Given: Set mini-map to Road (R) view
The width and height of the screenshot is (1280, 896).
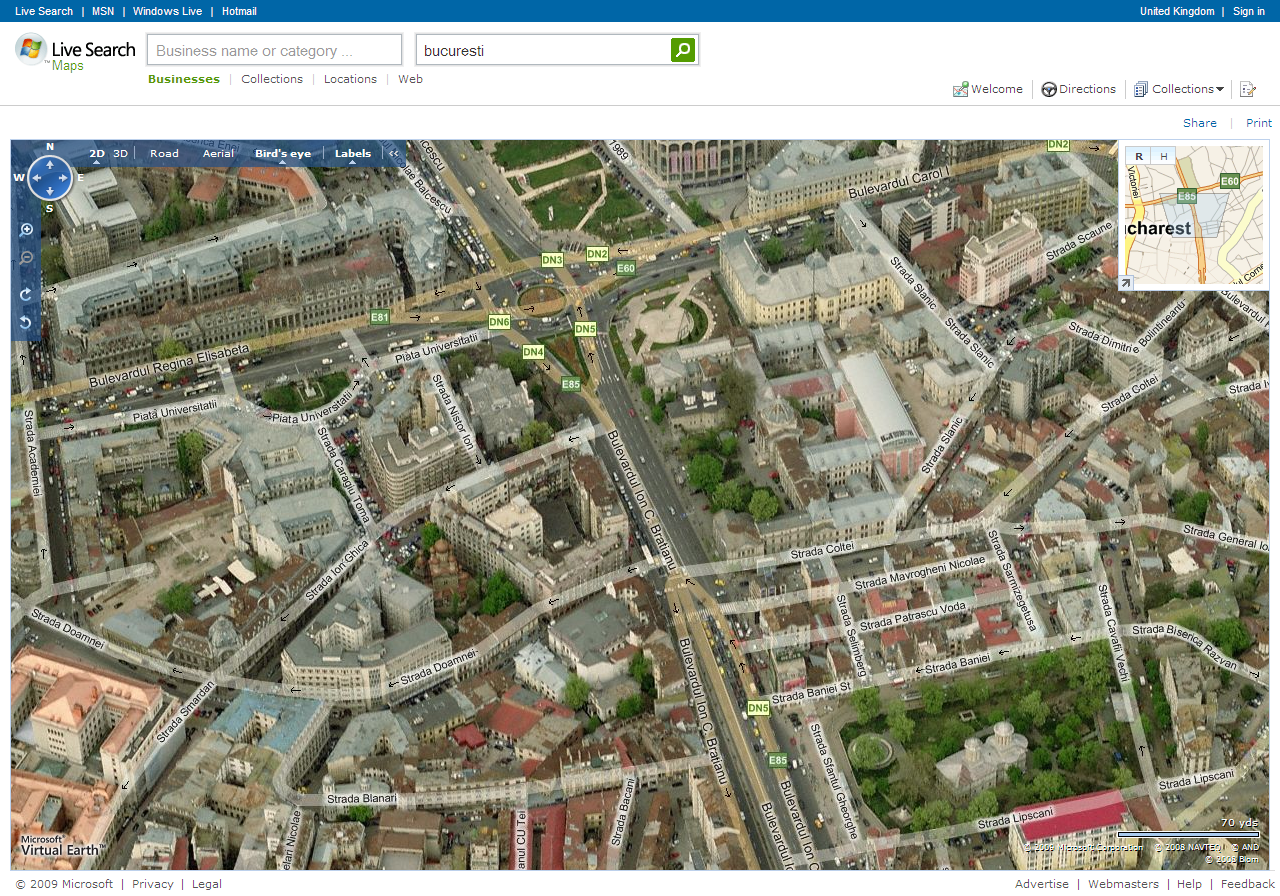Looking at the screenshot, I should tap(1138, 156).
